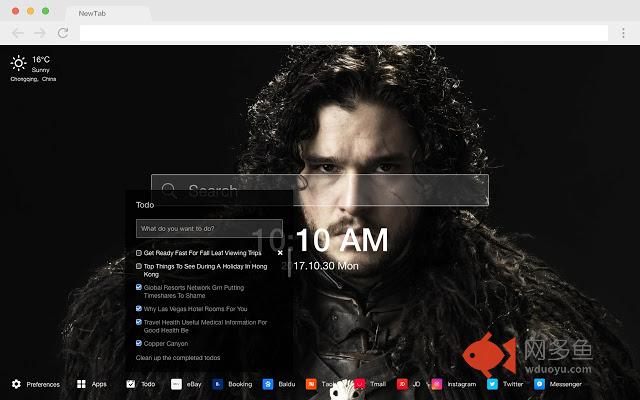Image resolution: width=640 pixels, height=400 pixels.
Task: Uncheck the Copper Canyon todo
Action: (139, 343)
